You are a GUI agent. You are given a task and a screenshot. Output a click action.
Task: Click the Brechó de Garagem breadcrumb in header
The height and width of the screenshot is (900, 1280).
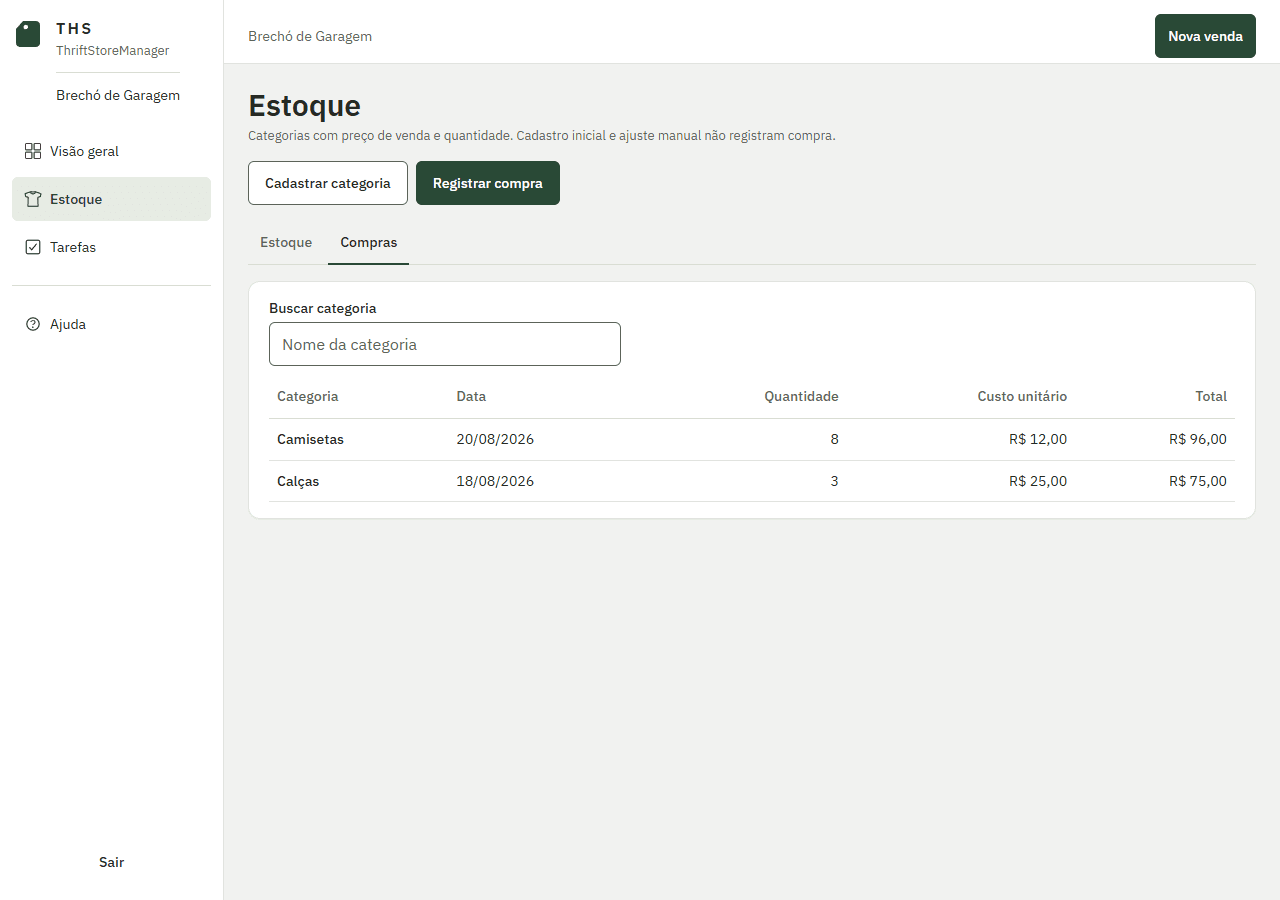pyautogui.click(x=310, y=36)
